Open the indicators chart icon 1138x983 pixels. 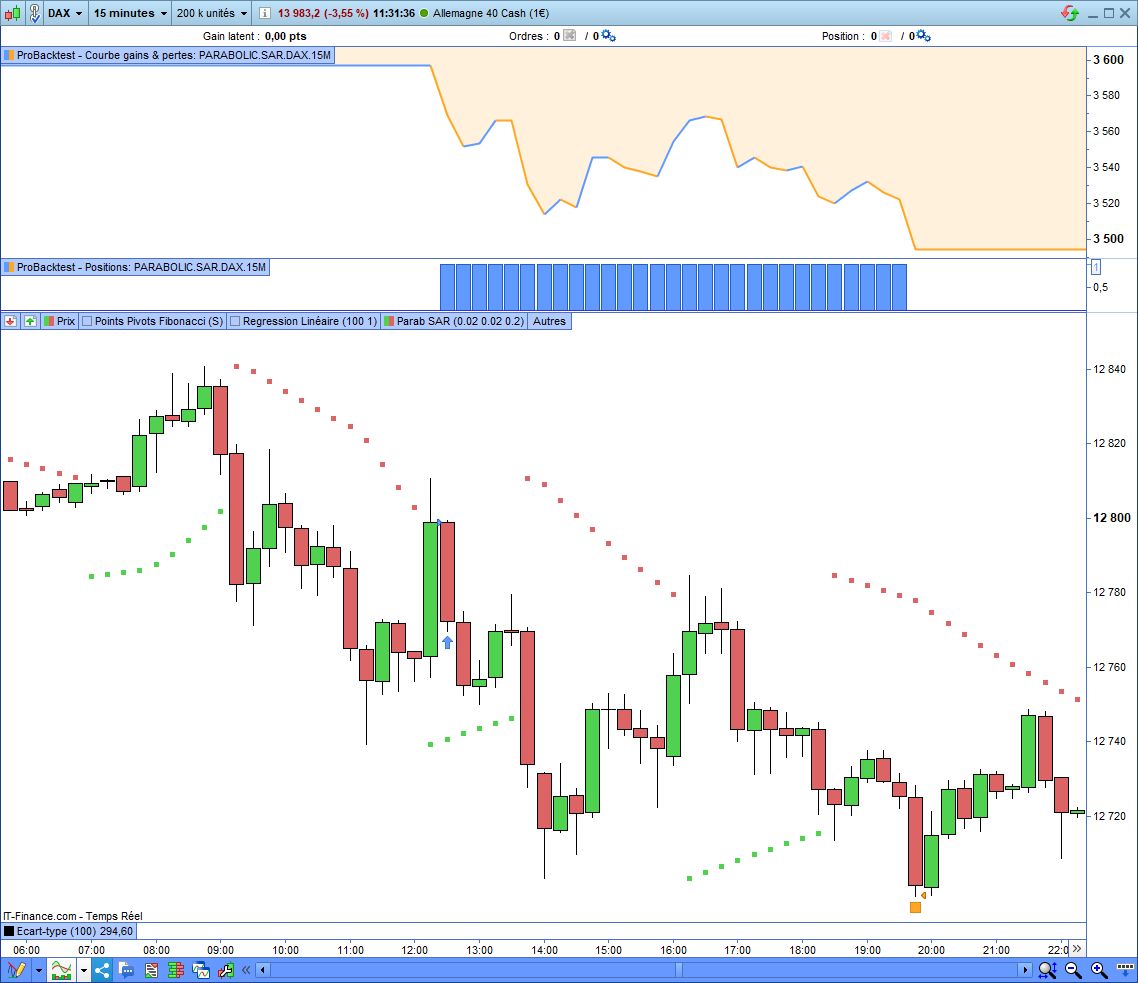pyautogui.click(x=62, y=970)
